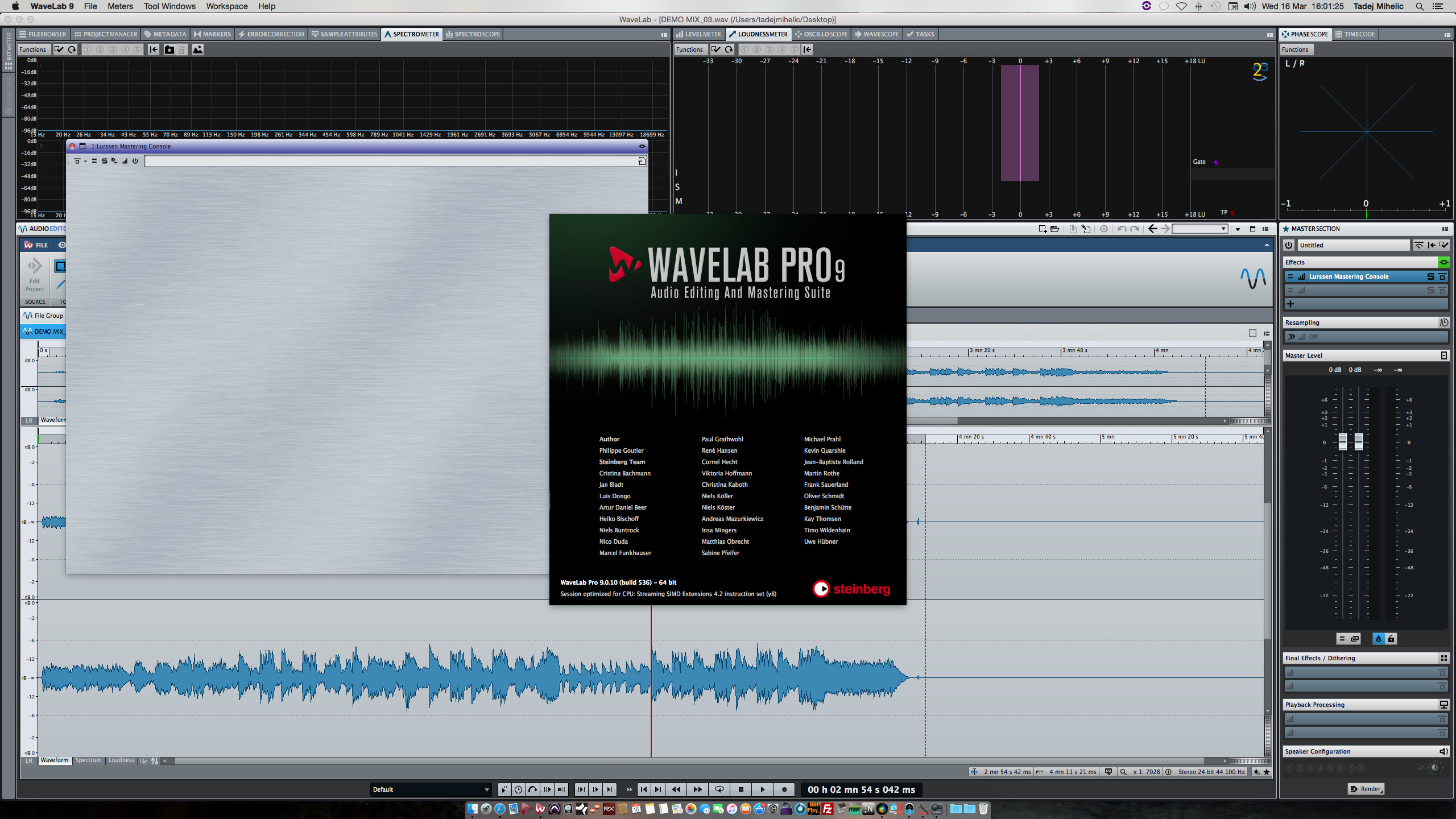Toggle the Master Section power button

1289,245
